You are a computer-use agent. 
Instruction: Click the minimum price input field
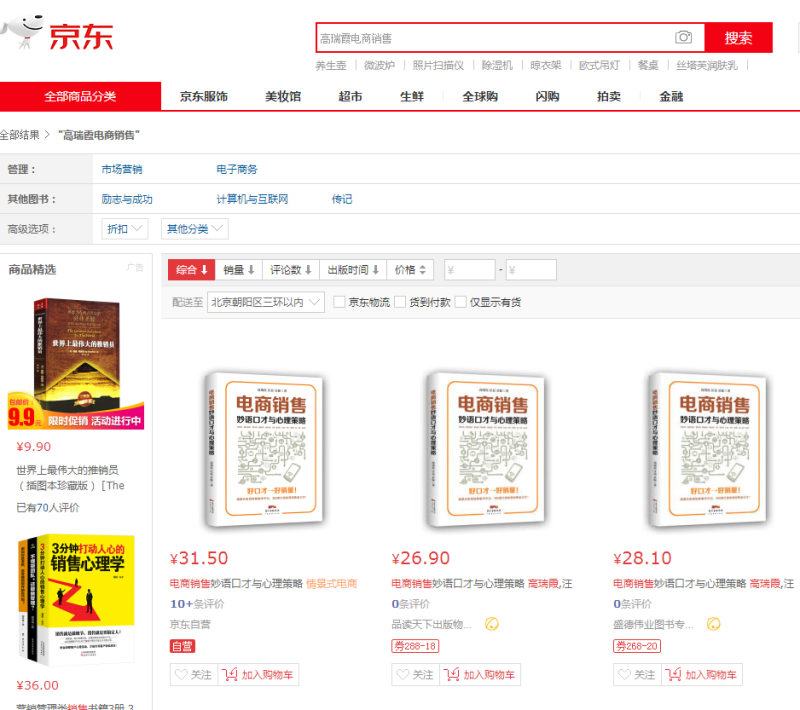(470, 270)
